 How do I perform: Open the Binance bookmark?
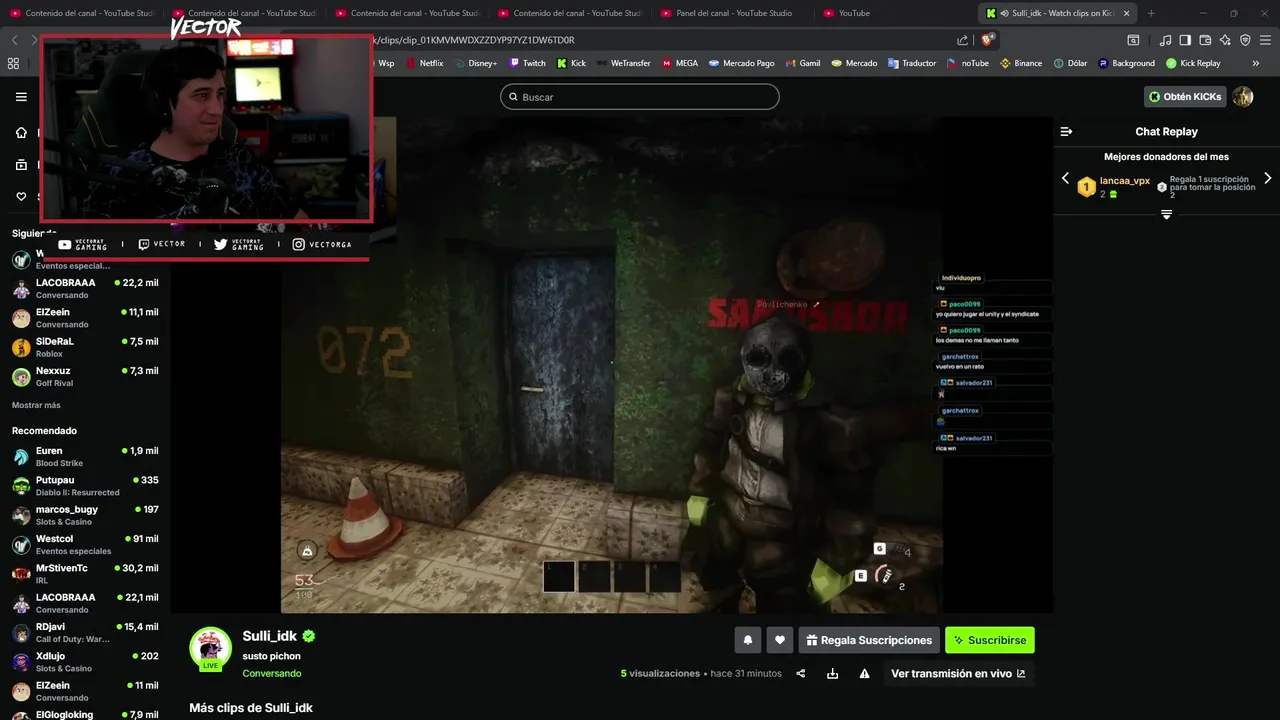pos(1020,63)
